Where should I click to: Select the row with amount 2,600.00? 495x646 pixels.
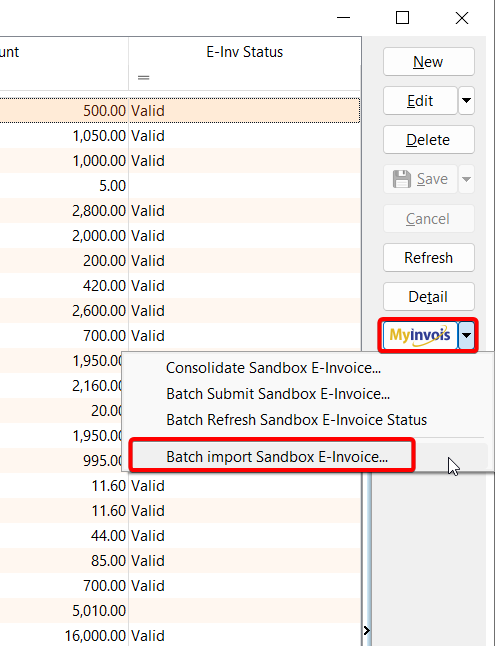click(x=180, y=310)
